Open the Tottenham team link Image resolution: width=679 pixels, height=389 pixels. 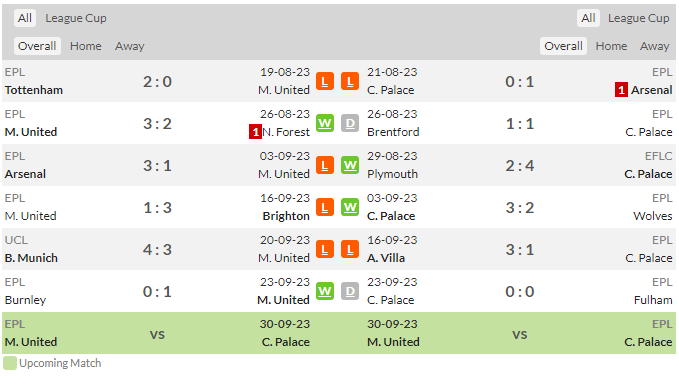pyautogui.click(x=34, y=90)
